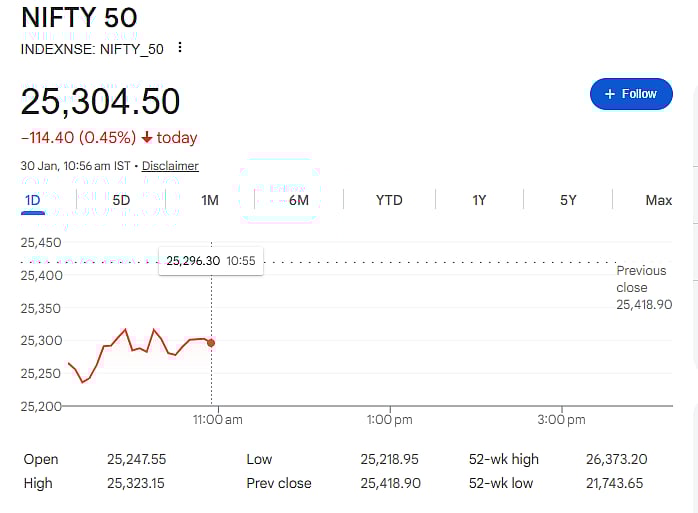Viewport: 698px width, 513px height.
Task: Click the current price 25,304.50
Action: tap(100, 101)
